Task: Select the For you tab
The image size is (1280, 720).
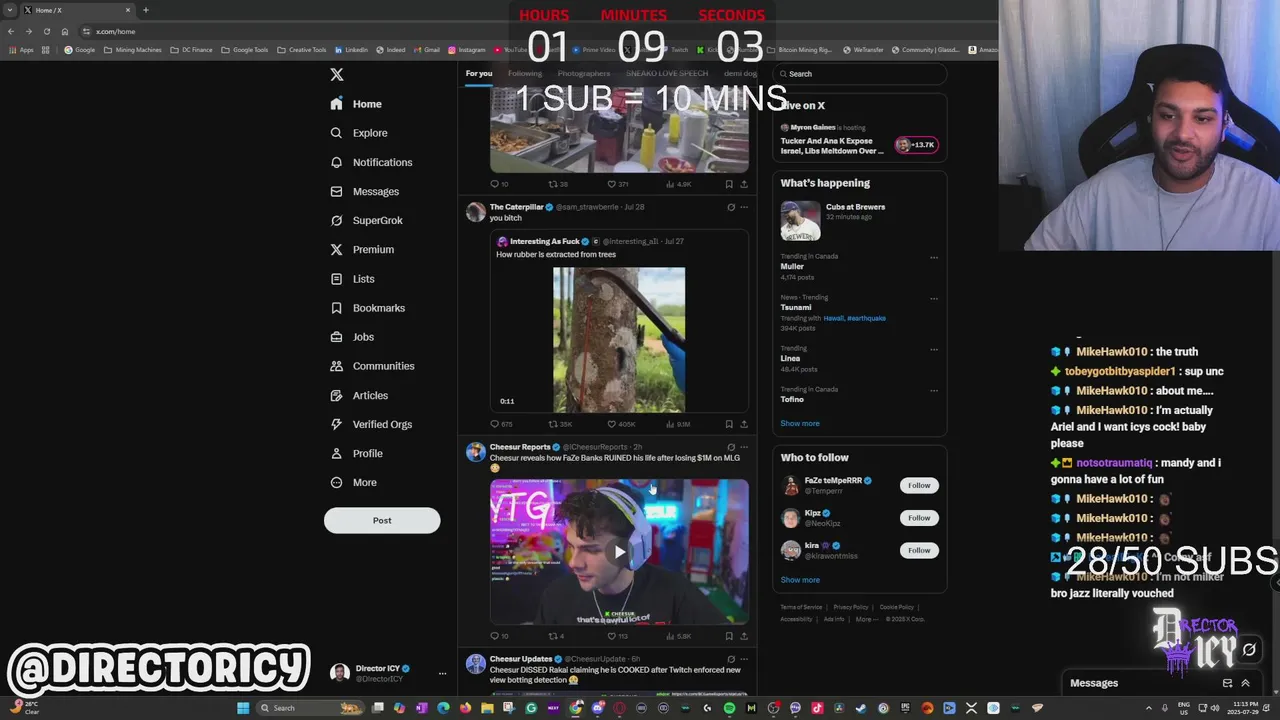Action: coord(479,73)
